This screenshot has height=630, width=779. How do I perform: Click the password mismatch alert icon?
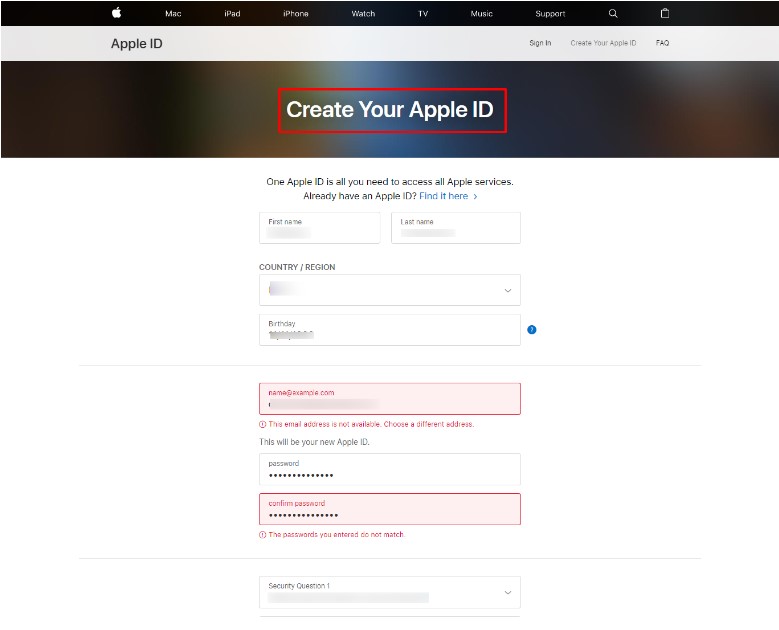[x=262, y=535]
